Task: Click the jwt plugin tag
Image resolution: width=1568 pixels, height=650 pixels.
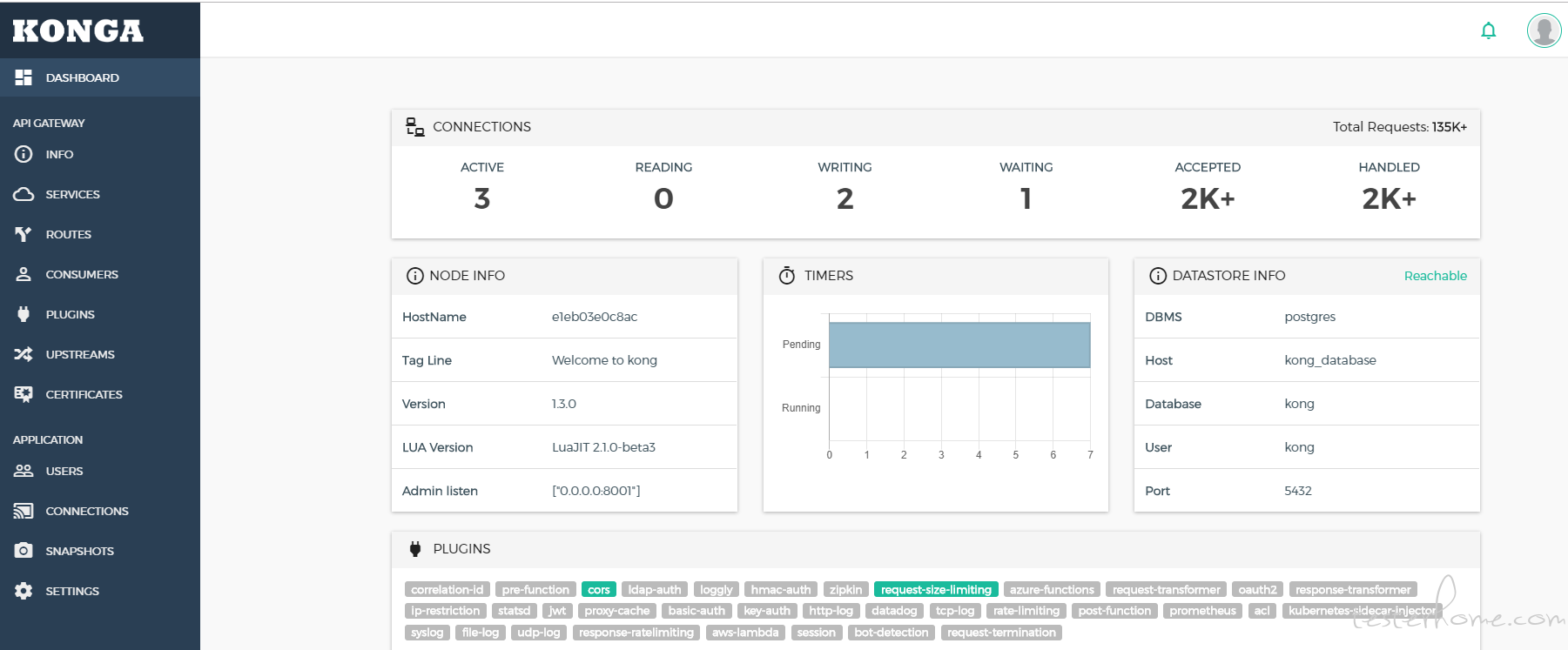Action: 557,611
